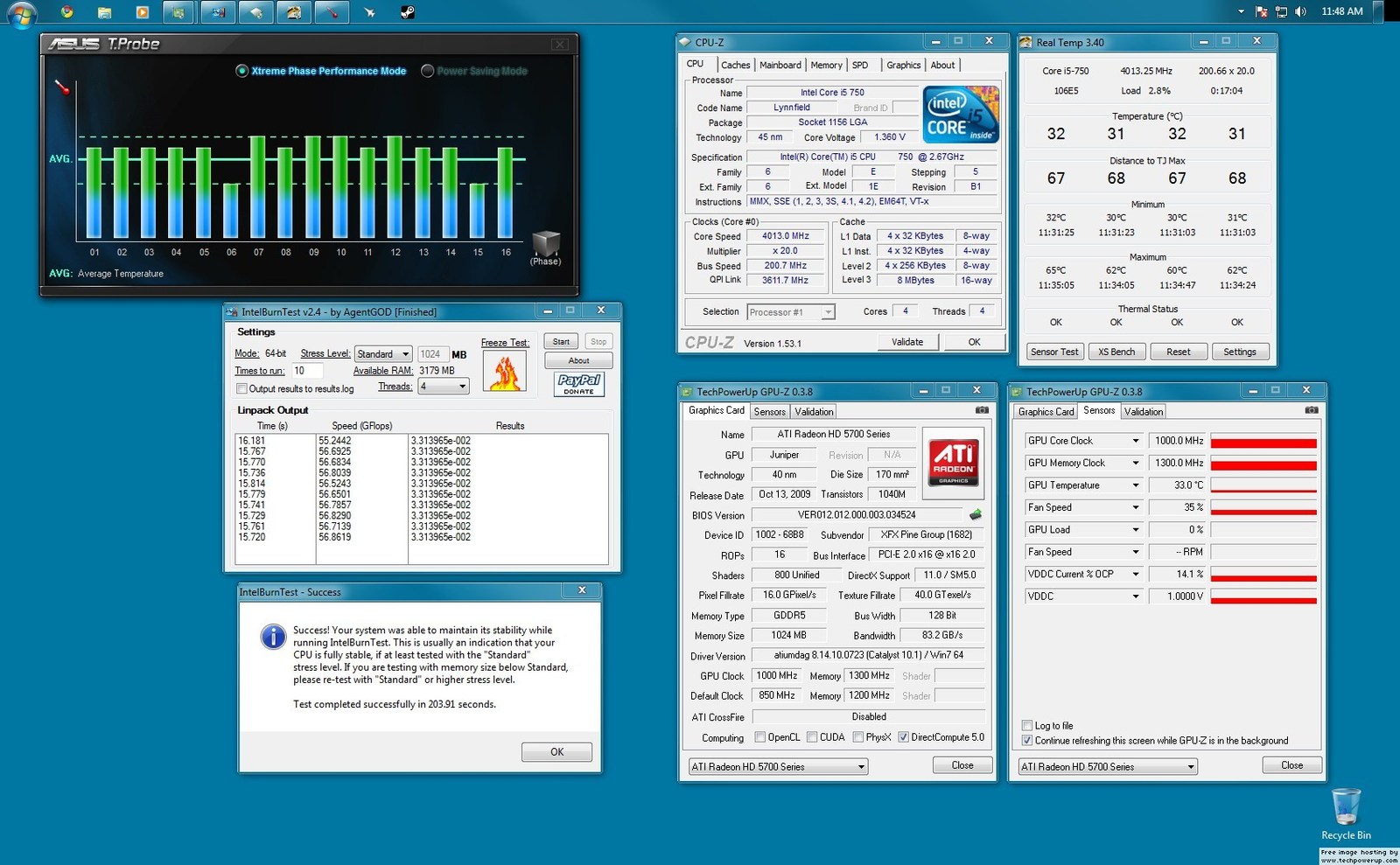Click 4013.0 MHz Core Speed value
This screenshot has width=1400, height=865.
[x=786, y=236]
